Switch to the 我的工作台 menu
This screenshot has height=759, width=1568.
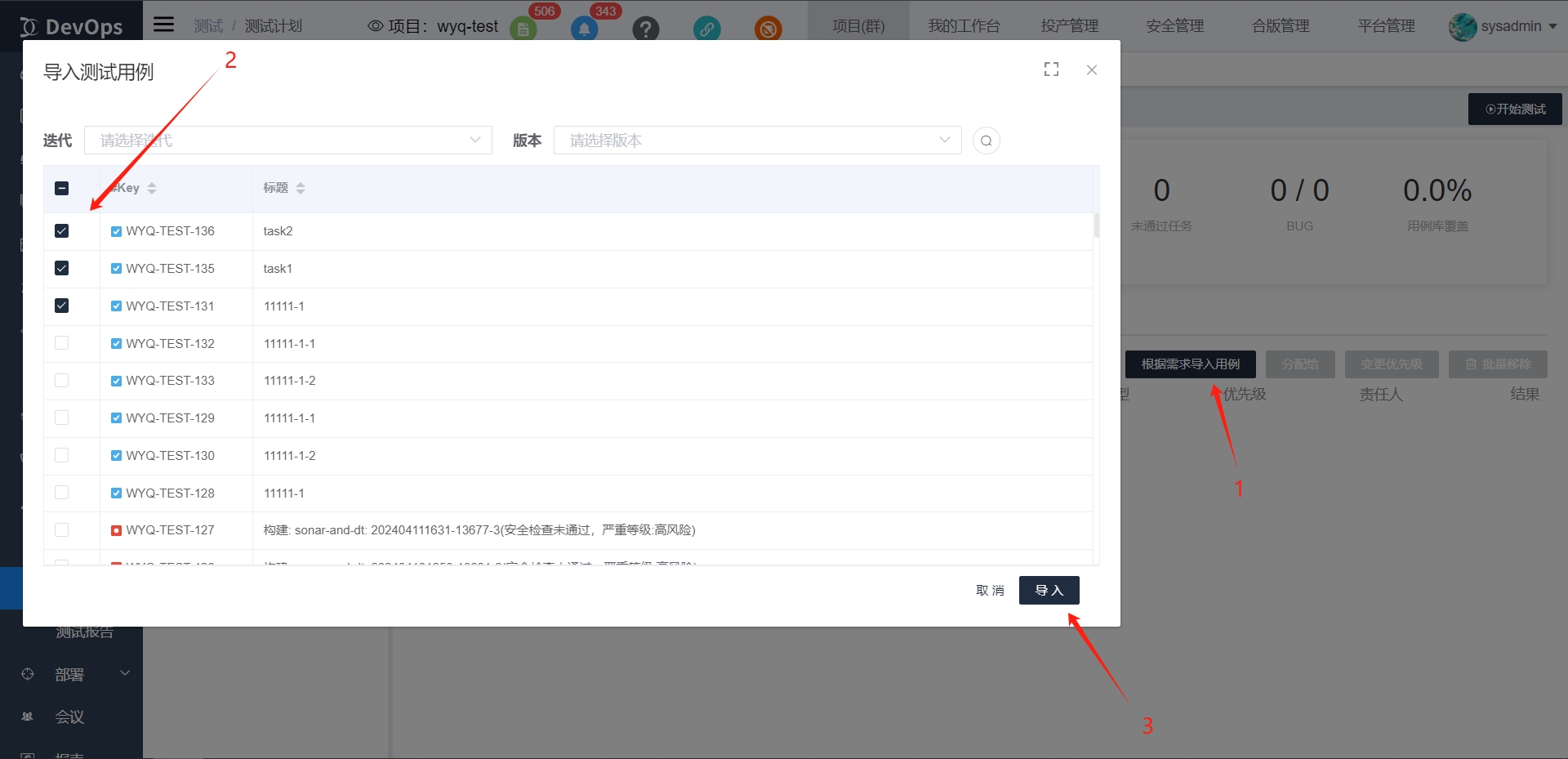tap(964, 25)
